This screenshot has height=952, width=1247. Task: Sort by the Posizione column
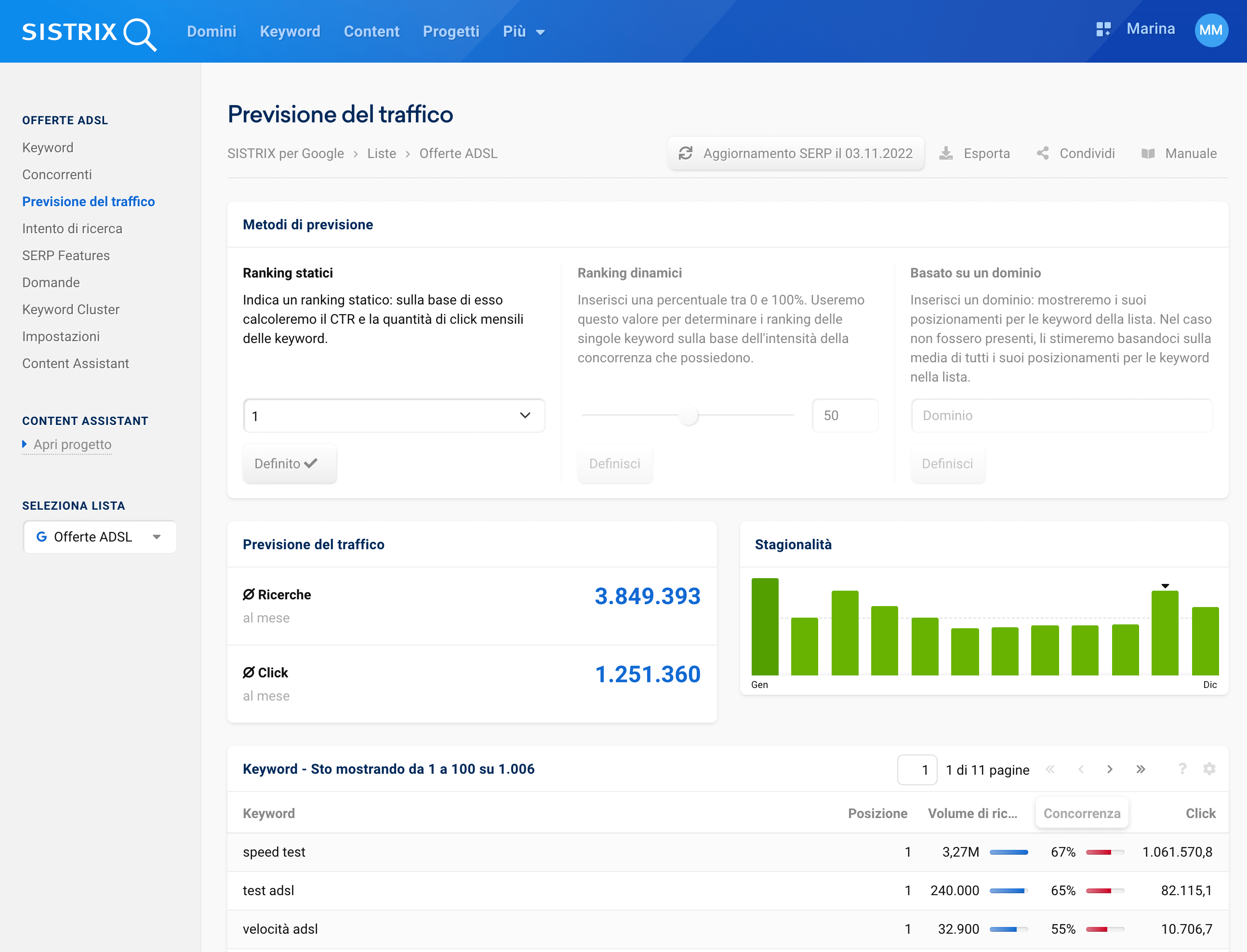(x=877, y=813)
